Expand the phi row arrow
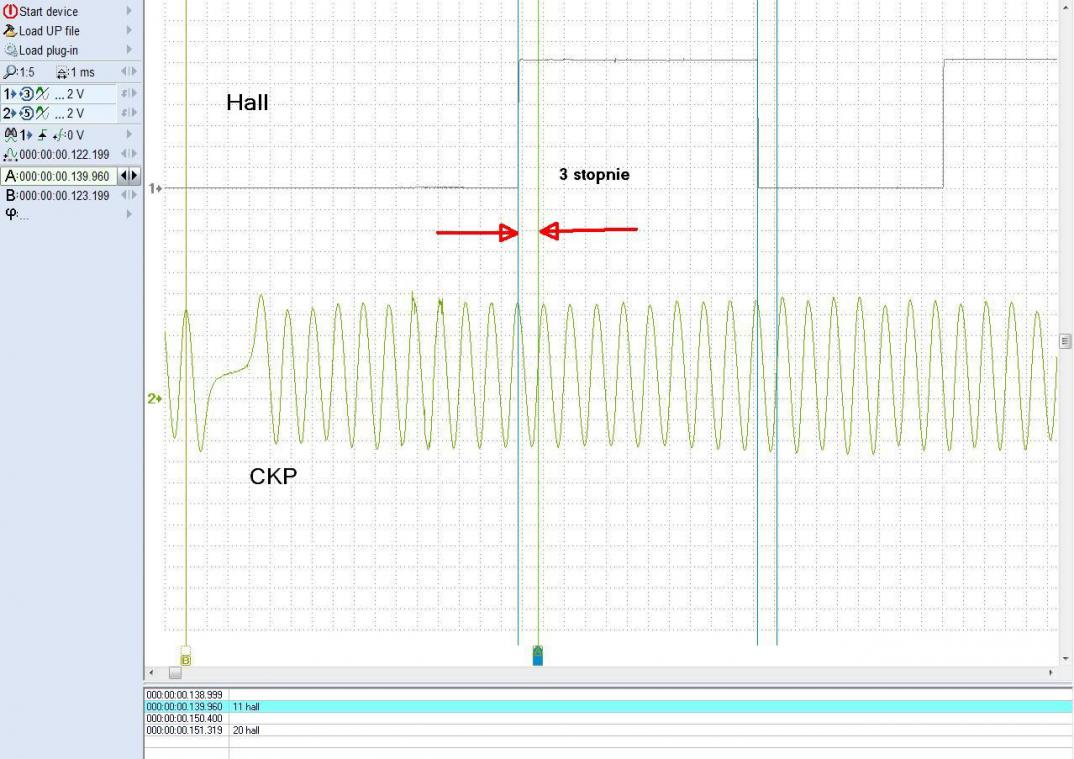The image size is (1074, 759). 129,214
